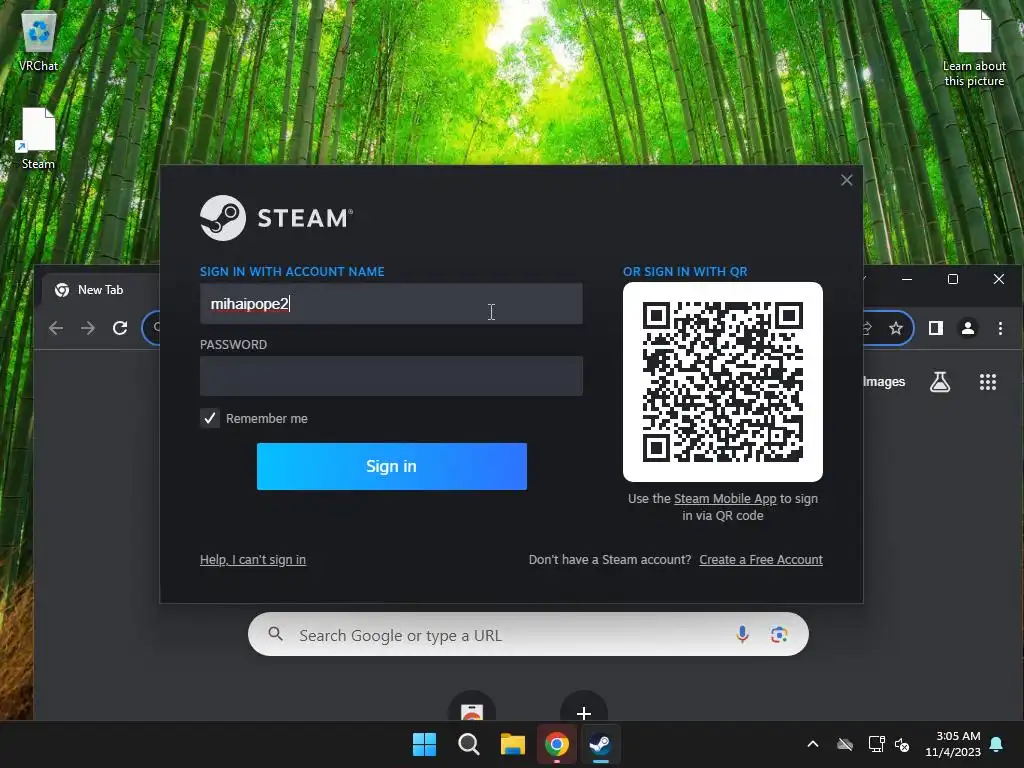1024x768 pixels.
Task: Open the Windows Start menu
Action: coord(424,744)
